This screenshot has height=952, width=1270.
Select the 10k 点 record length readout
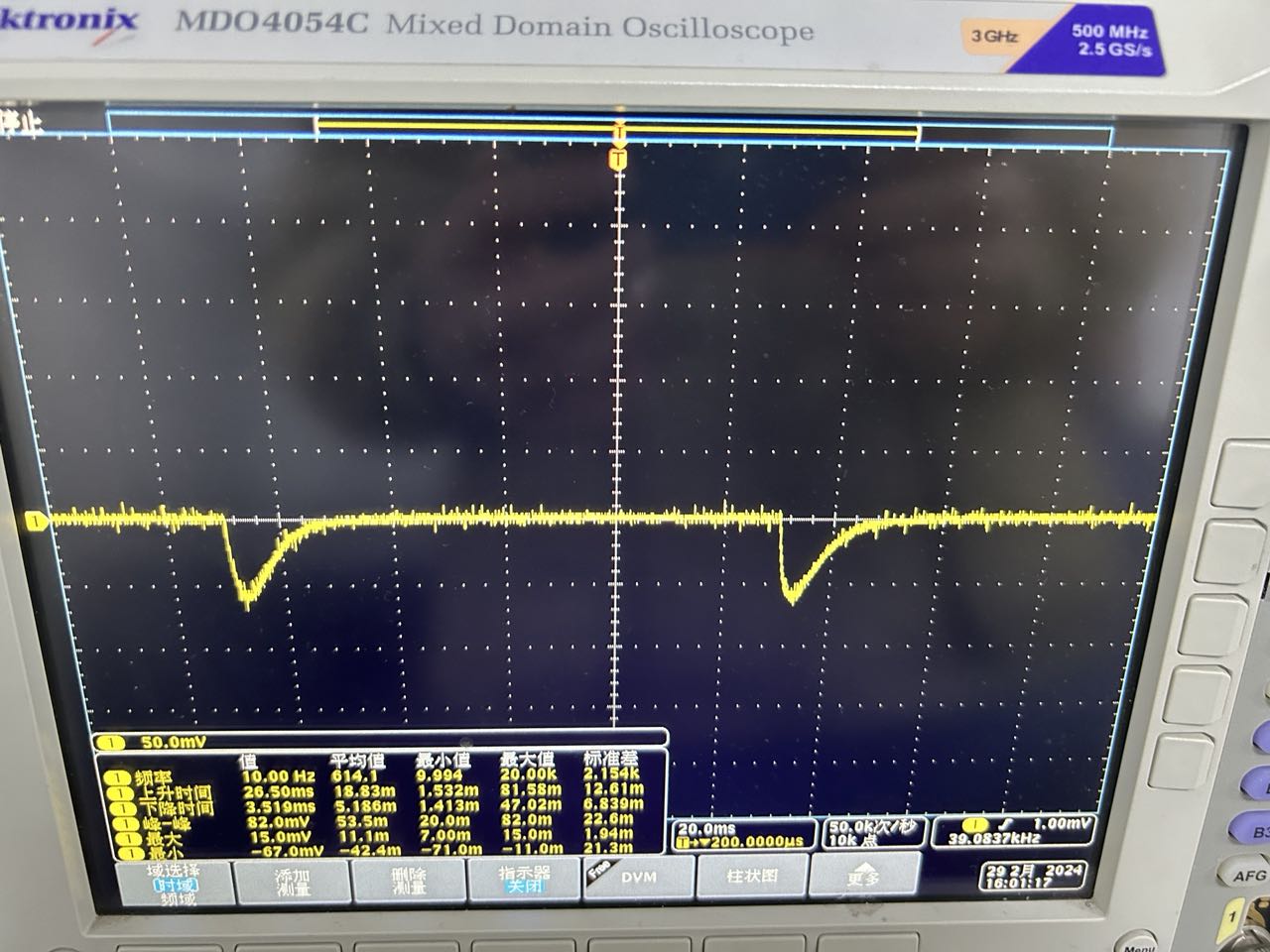[855, 840]
